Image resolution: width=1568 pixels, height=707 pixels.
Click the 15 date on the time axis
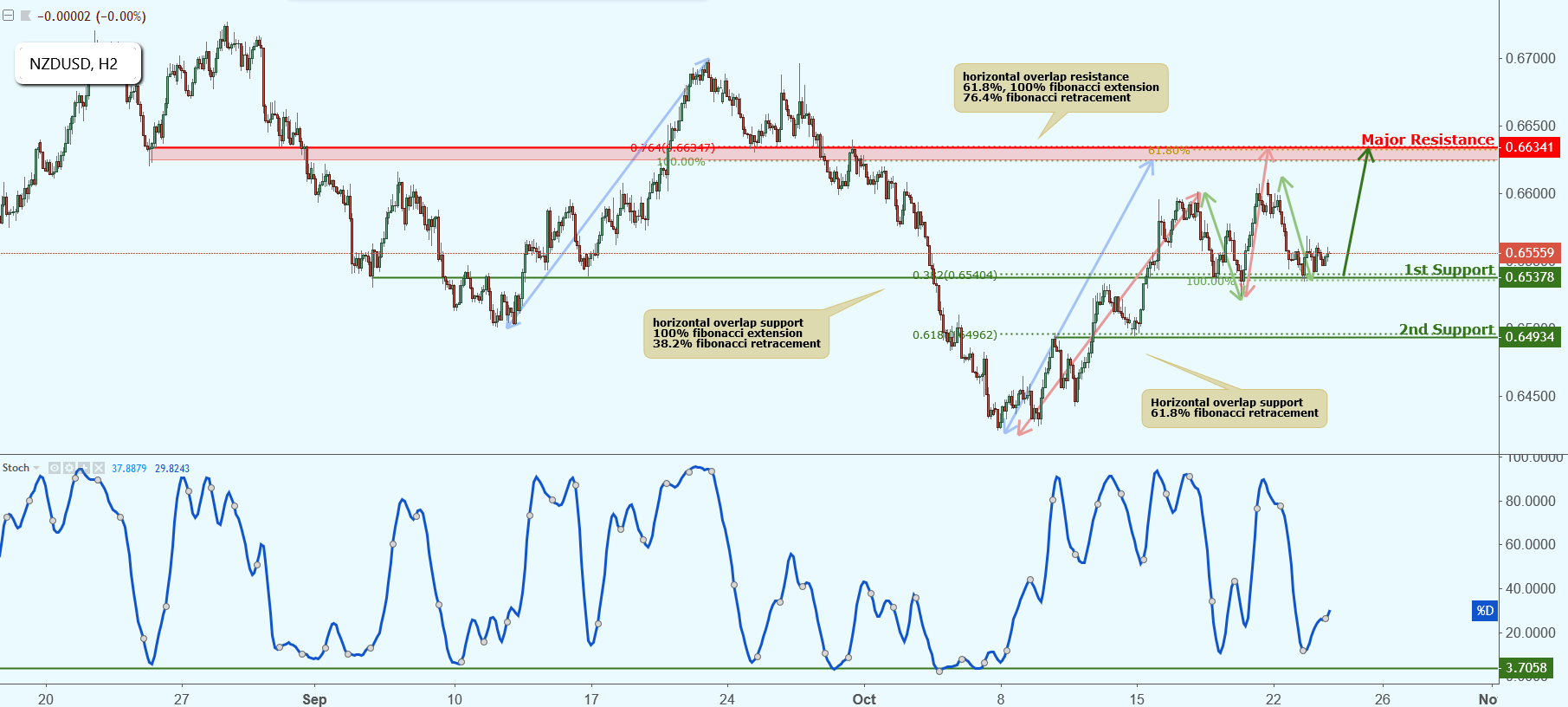coord(1137,699)
